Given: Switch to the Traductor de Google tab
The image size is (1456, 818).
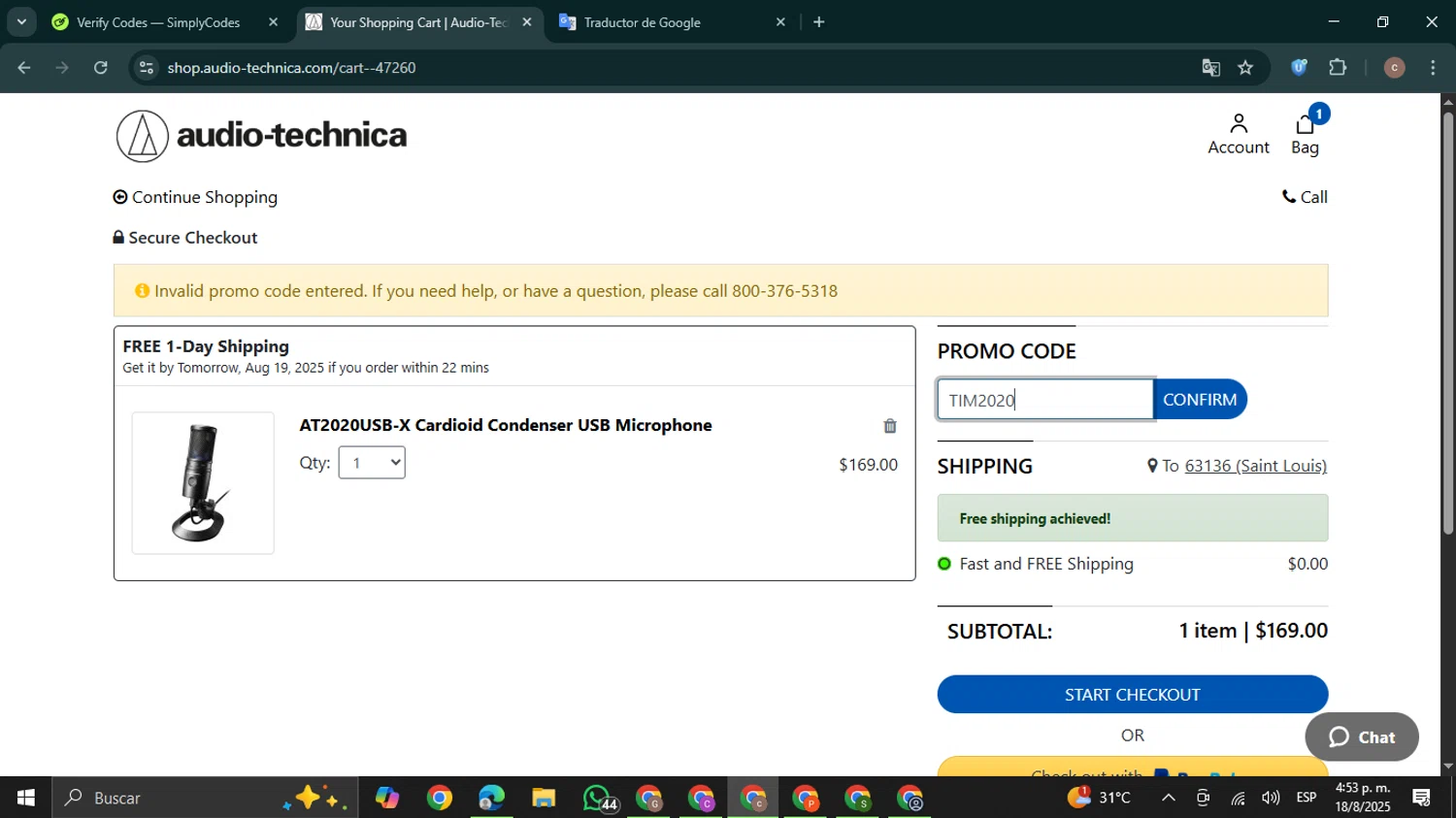Looking at the screenshot, I should [x=643, y=22].
